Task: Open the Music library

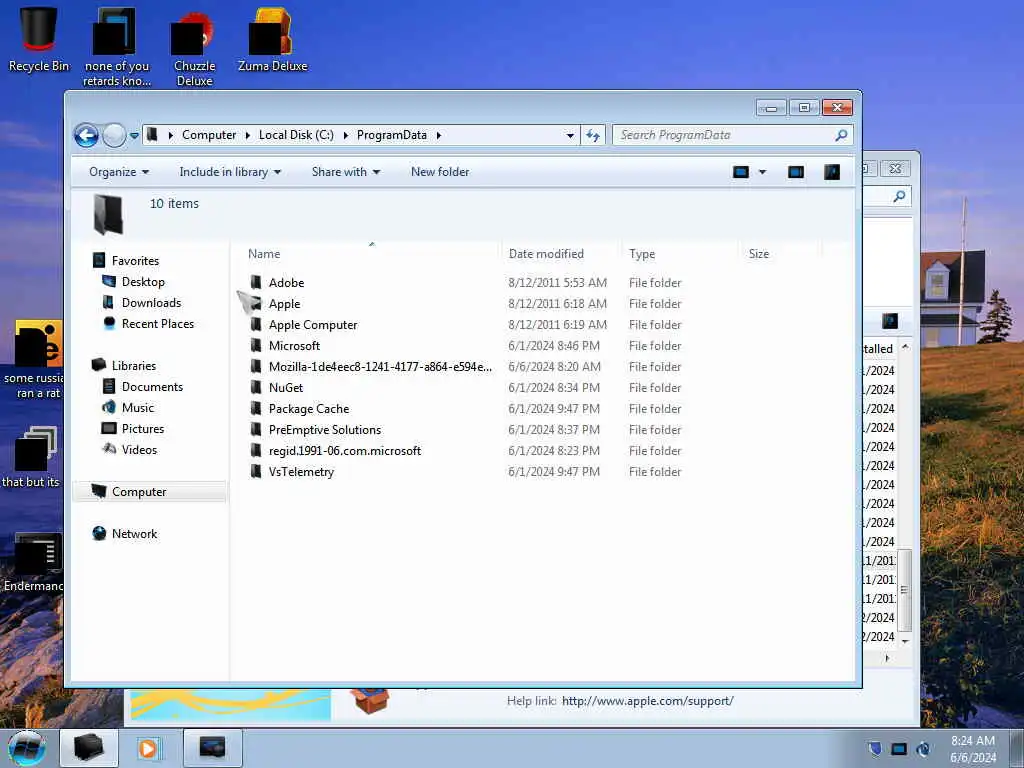Action: (138, 408)
